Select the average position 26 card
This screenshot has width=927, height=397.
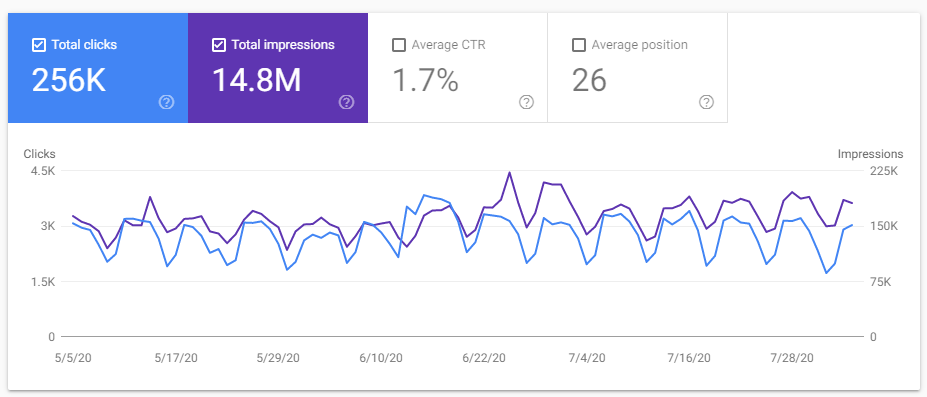(637, 68)
